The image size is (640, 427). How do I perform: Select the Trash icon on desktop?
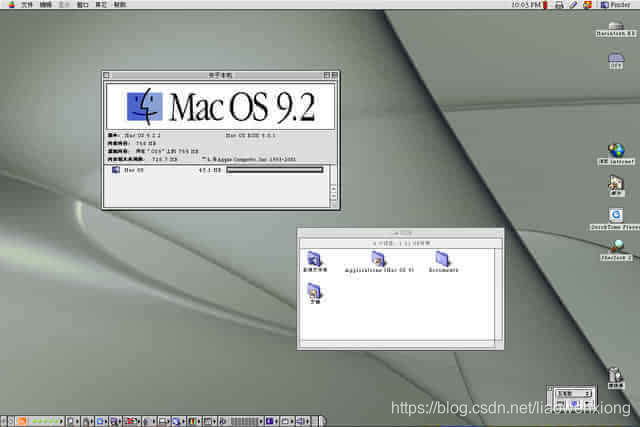(616, 378)
